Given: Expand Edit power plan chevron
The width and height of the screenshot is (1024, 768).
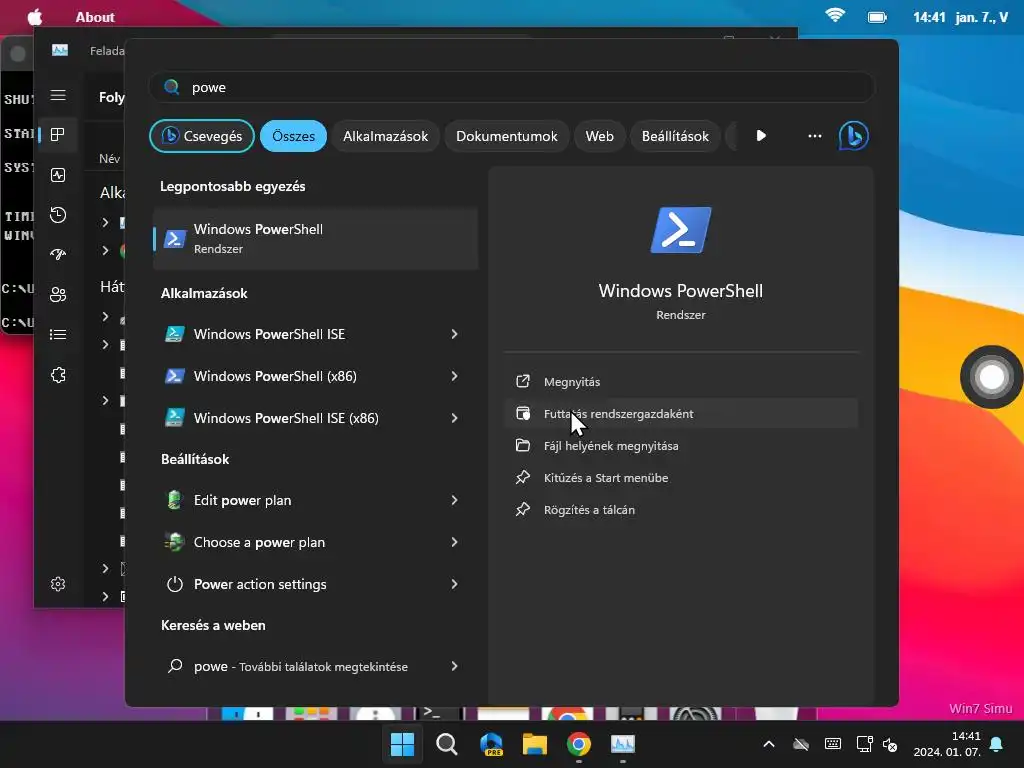Looking at the screenshot, I should click(455, 500).
